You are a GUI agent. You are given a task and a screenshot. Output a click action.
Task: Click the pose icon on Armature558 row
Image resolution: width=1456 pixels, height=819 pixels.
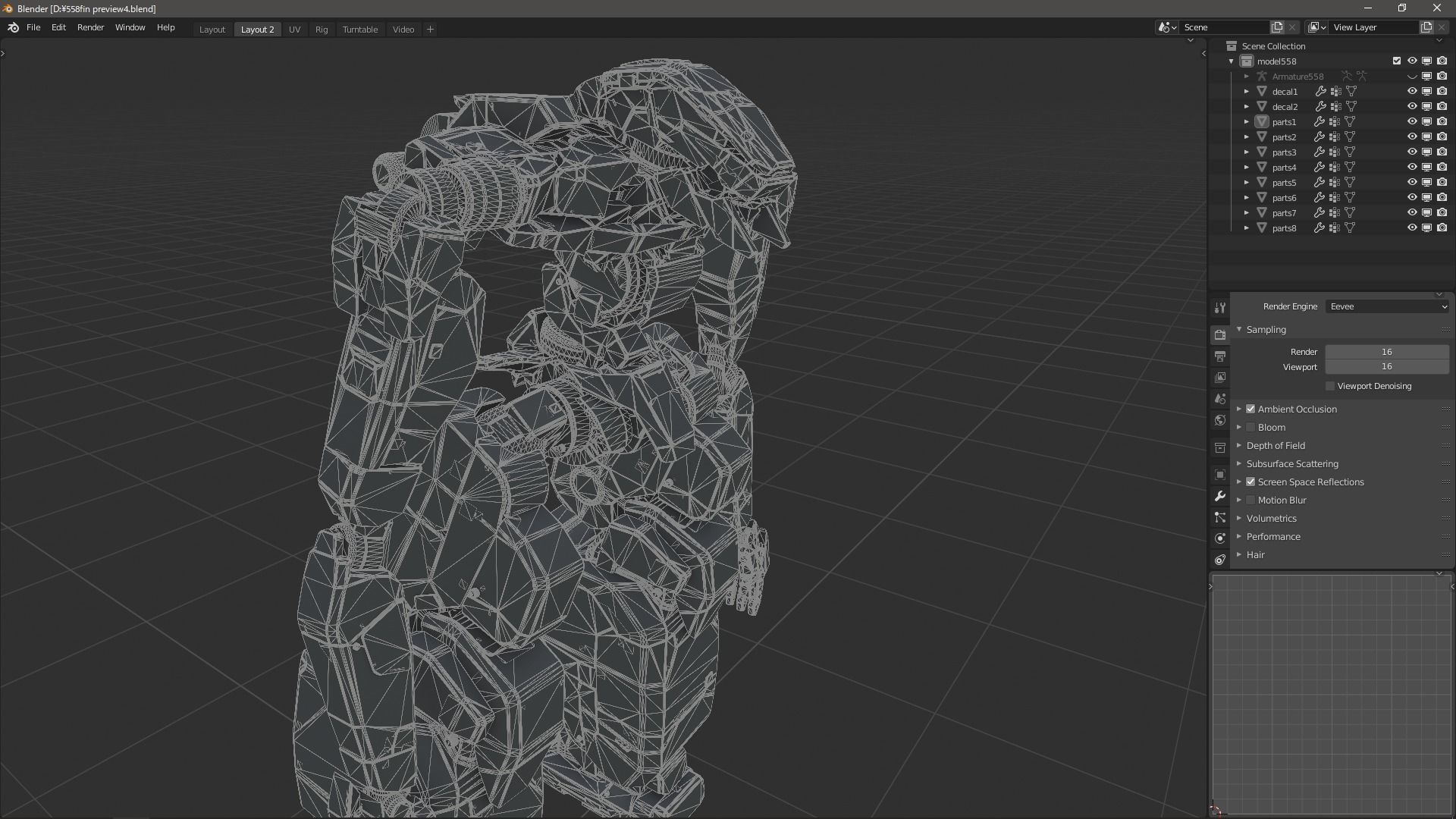pyautogui.click(x=1347, y=77)
